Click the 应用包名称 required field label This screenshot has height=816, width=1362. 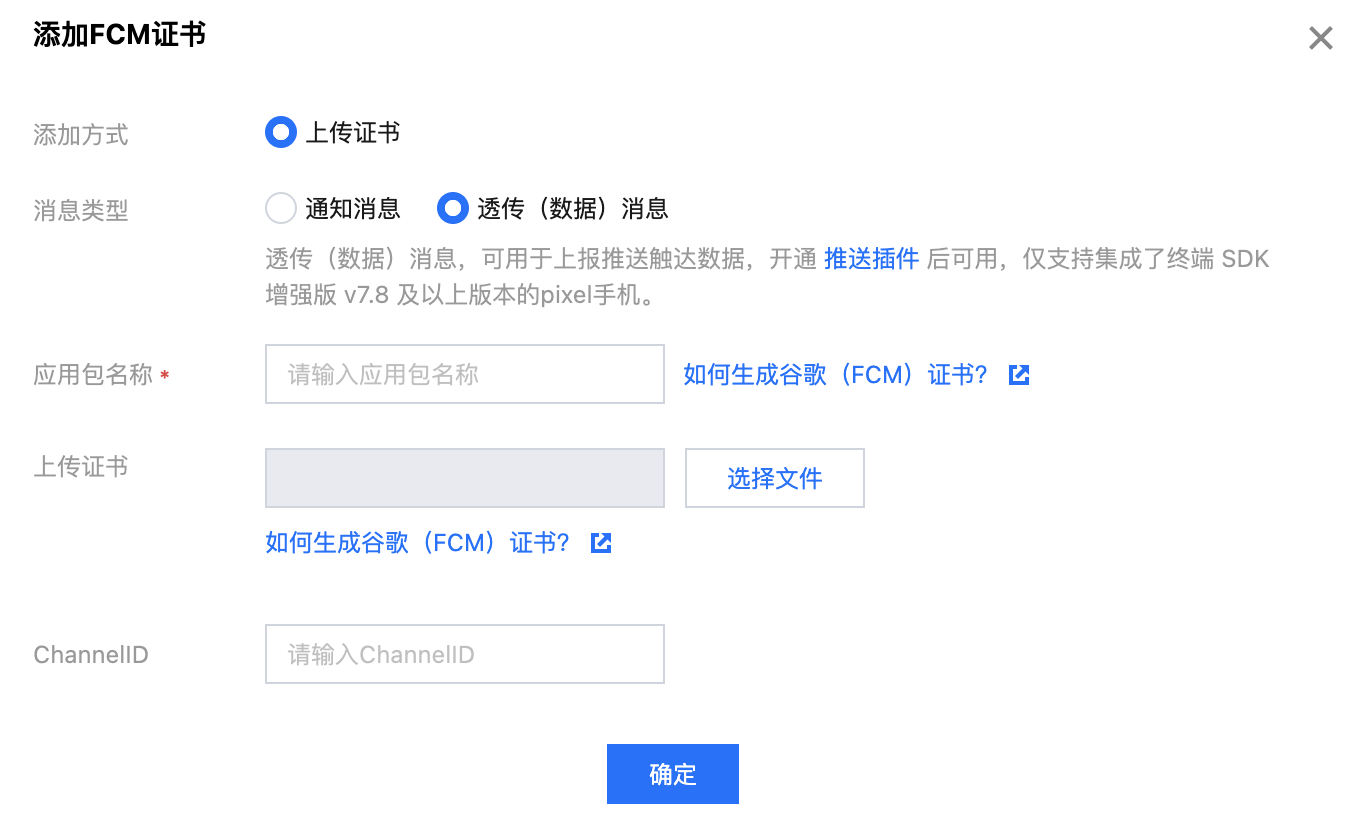tap(93, 375)
